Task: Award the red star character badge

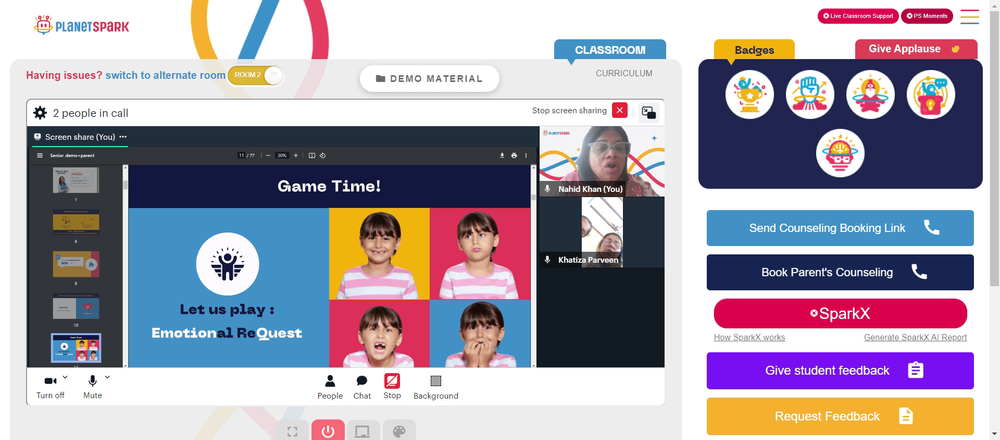Action: [x=870, y=94]
